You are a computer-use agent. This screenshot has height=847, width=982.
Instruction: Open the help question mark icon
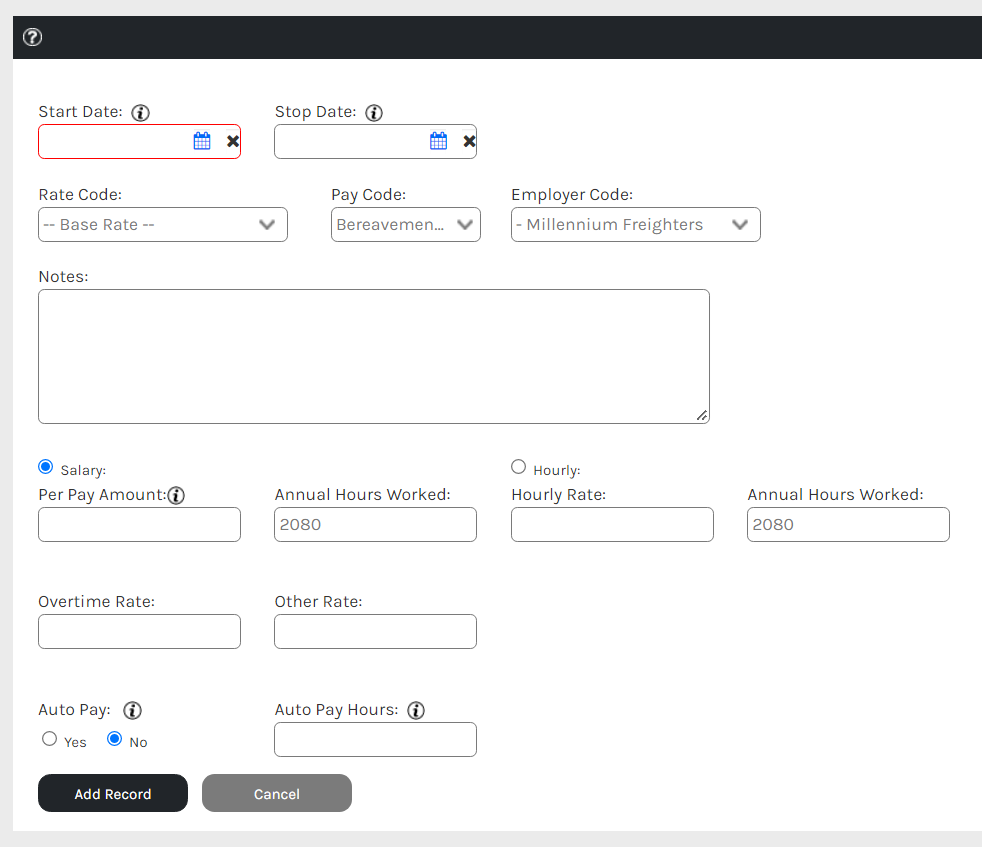click(x=33, y=38)
